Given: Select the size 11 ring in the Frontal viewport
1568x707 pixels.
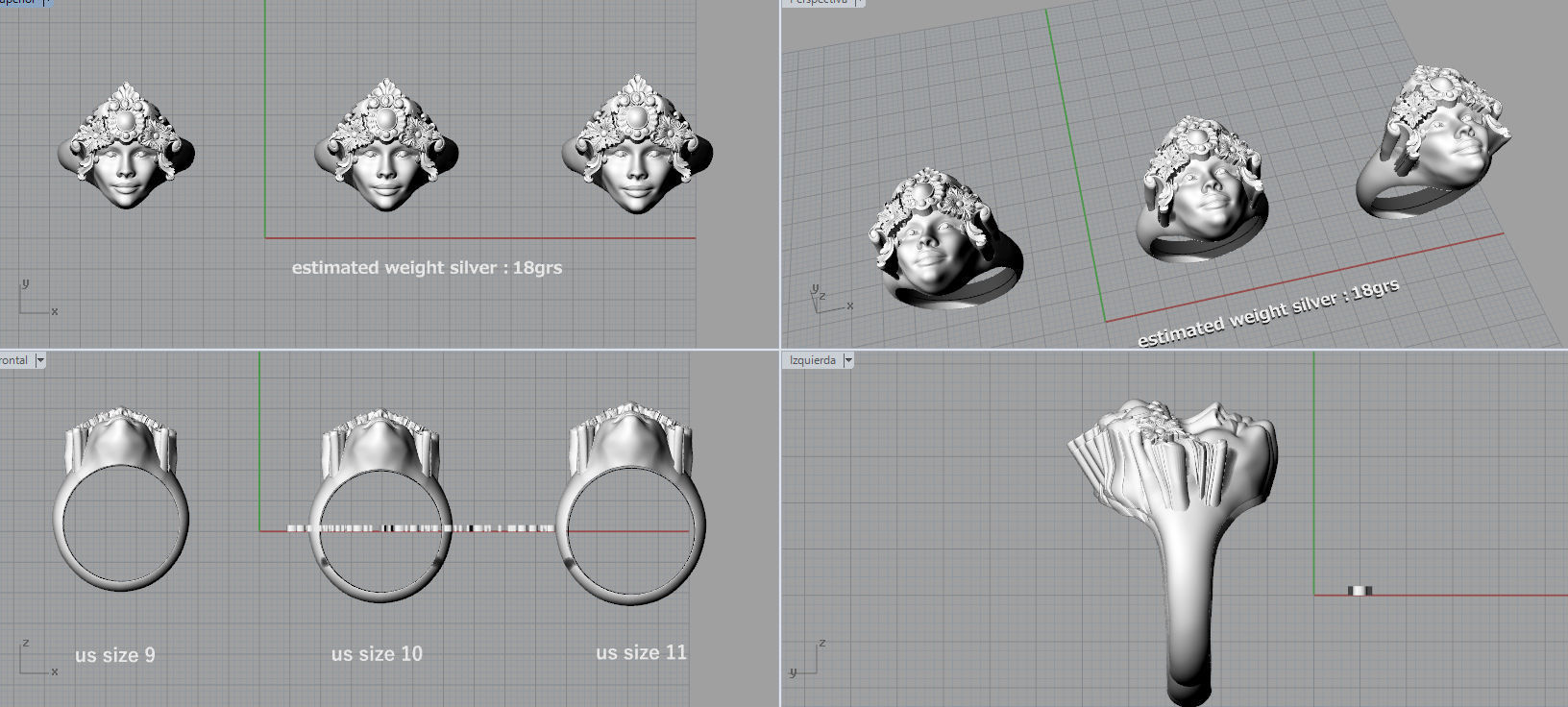Looking at the screenshot, I should coord(630,502).
